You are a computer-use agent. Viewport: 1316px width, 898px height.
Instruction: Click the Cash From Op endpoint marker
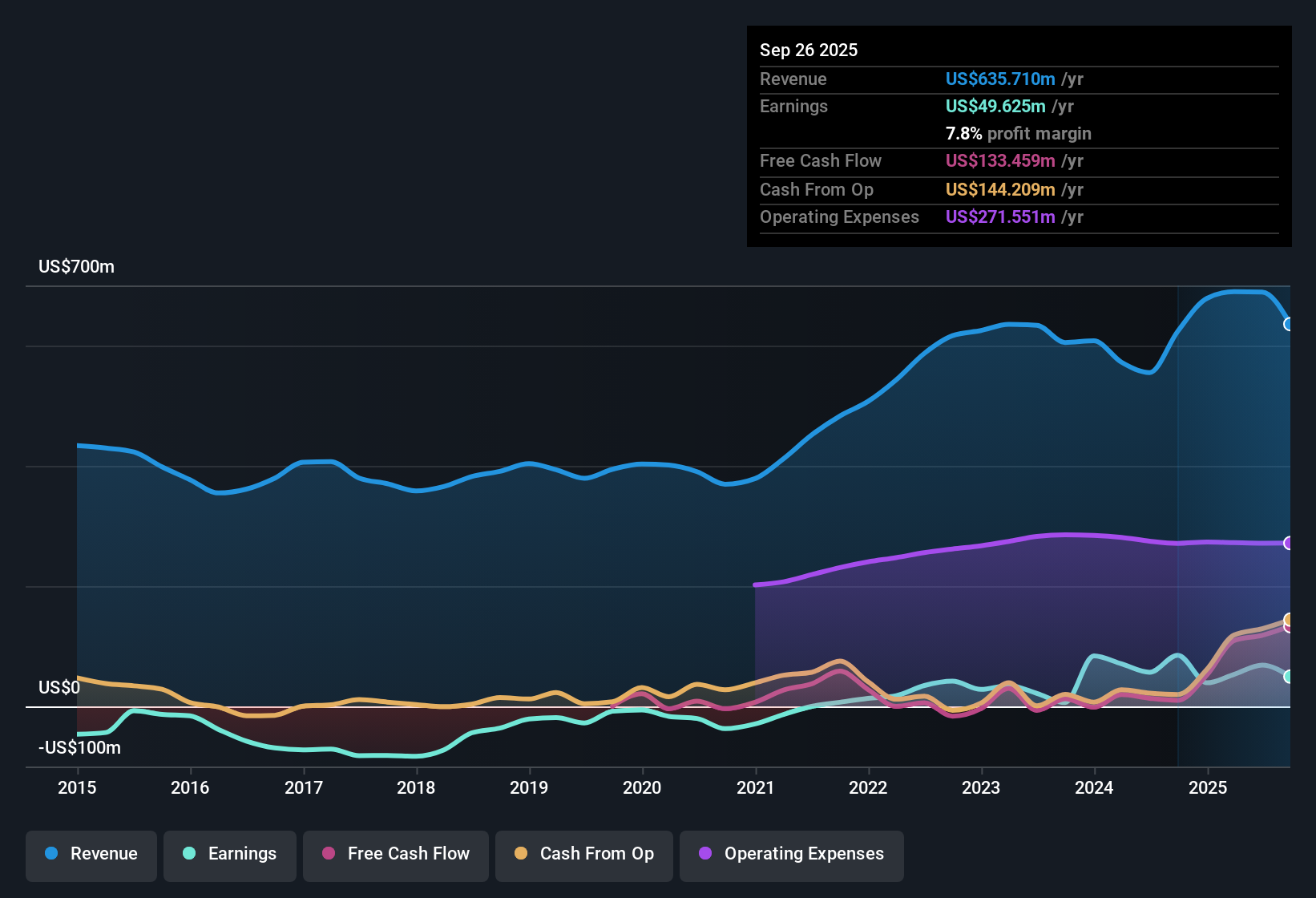click(x=1289, y=621)
